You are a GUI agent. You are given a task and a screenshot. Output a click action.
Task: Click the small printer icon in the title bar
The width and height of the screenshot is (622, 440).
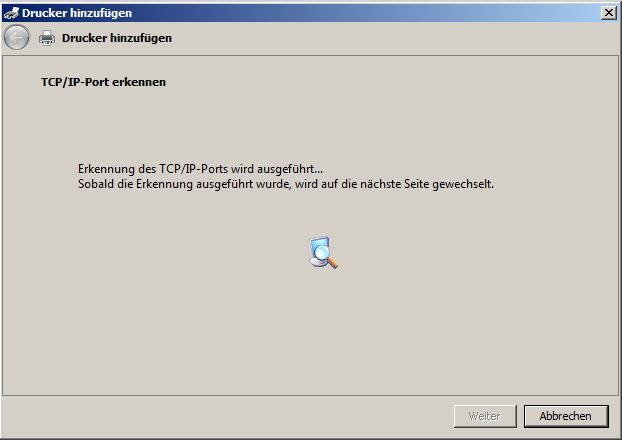tap(11, 13)
